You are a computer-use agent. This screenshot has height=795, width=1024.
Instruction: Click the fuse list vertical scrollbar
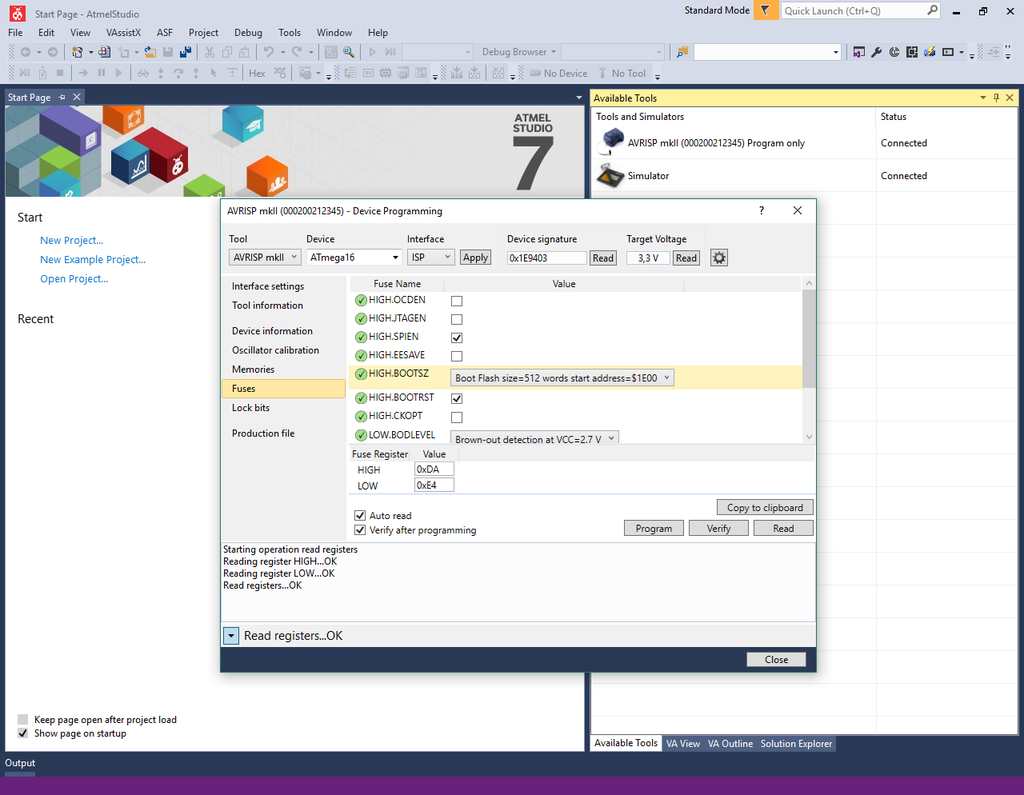[x=808, y=338]
